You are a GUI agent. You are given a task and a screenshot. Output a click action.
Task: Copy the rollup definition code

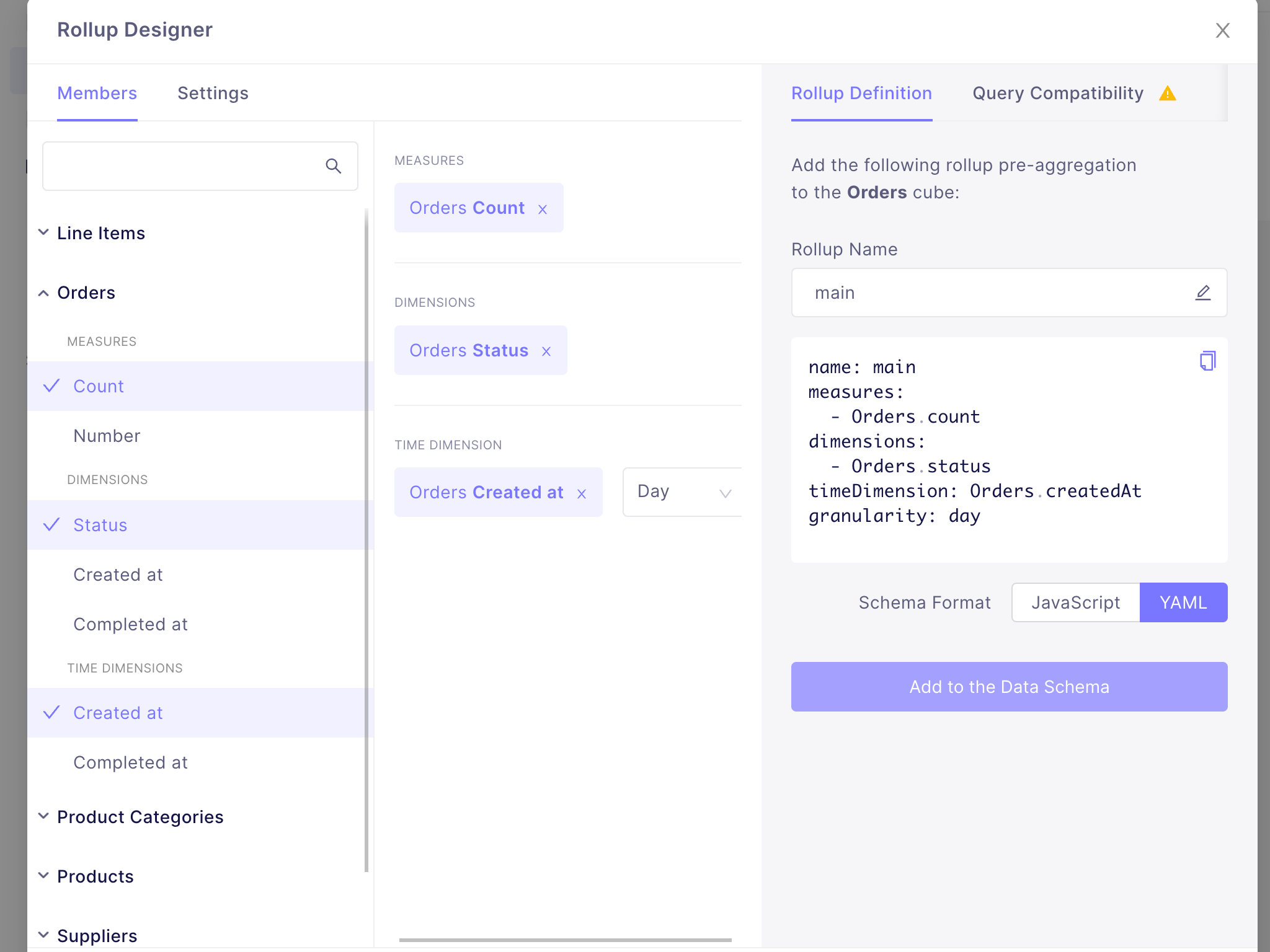click(1207, 361)
